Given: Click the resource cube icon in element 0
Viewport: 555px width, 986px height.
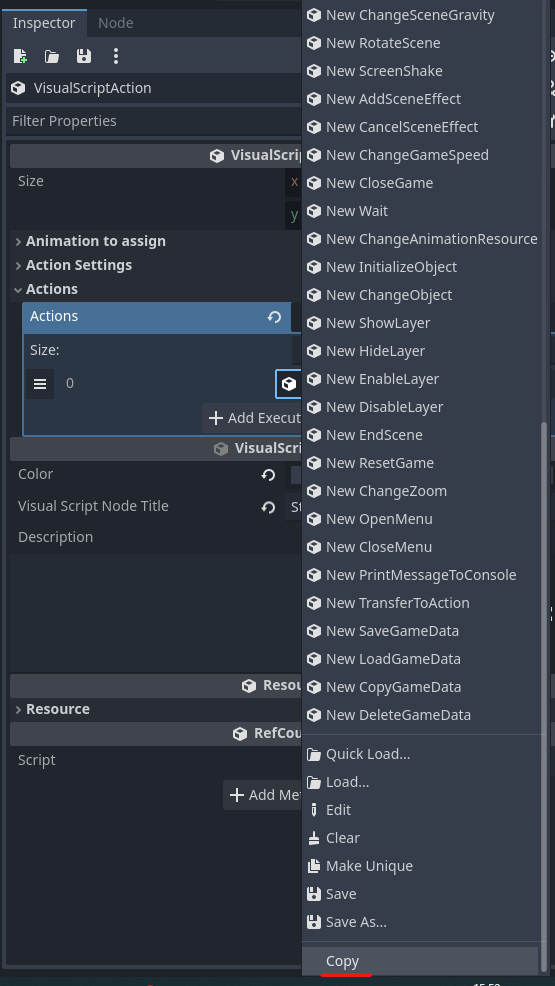Looking at the screenshot, I should 288,384.
